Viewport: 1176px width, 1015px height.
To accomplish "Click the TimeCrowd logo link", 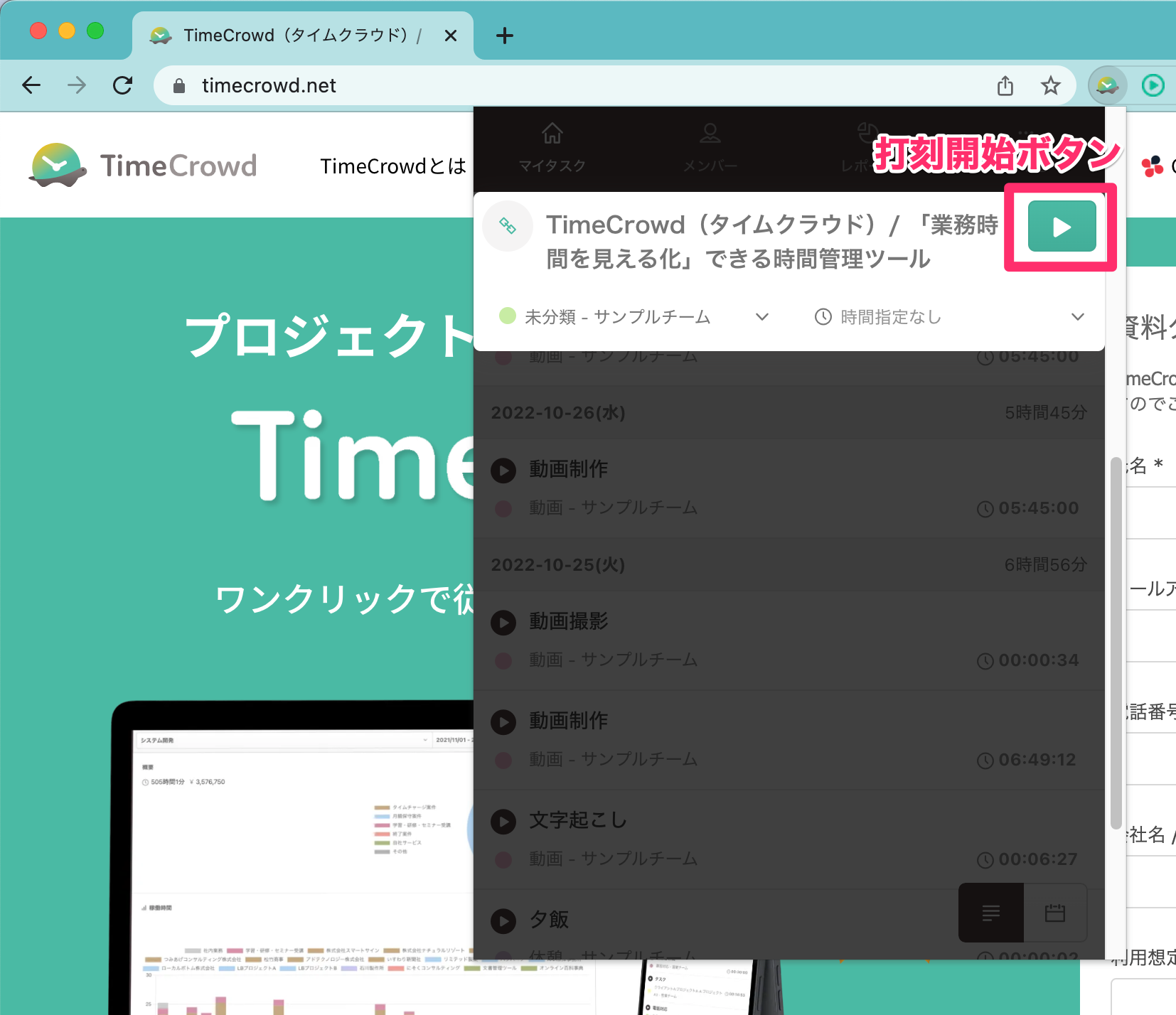I will [142, 165].
